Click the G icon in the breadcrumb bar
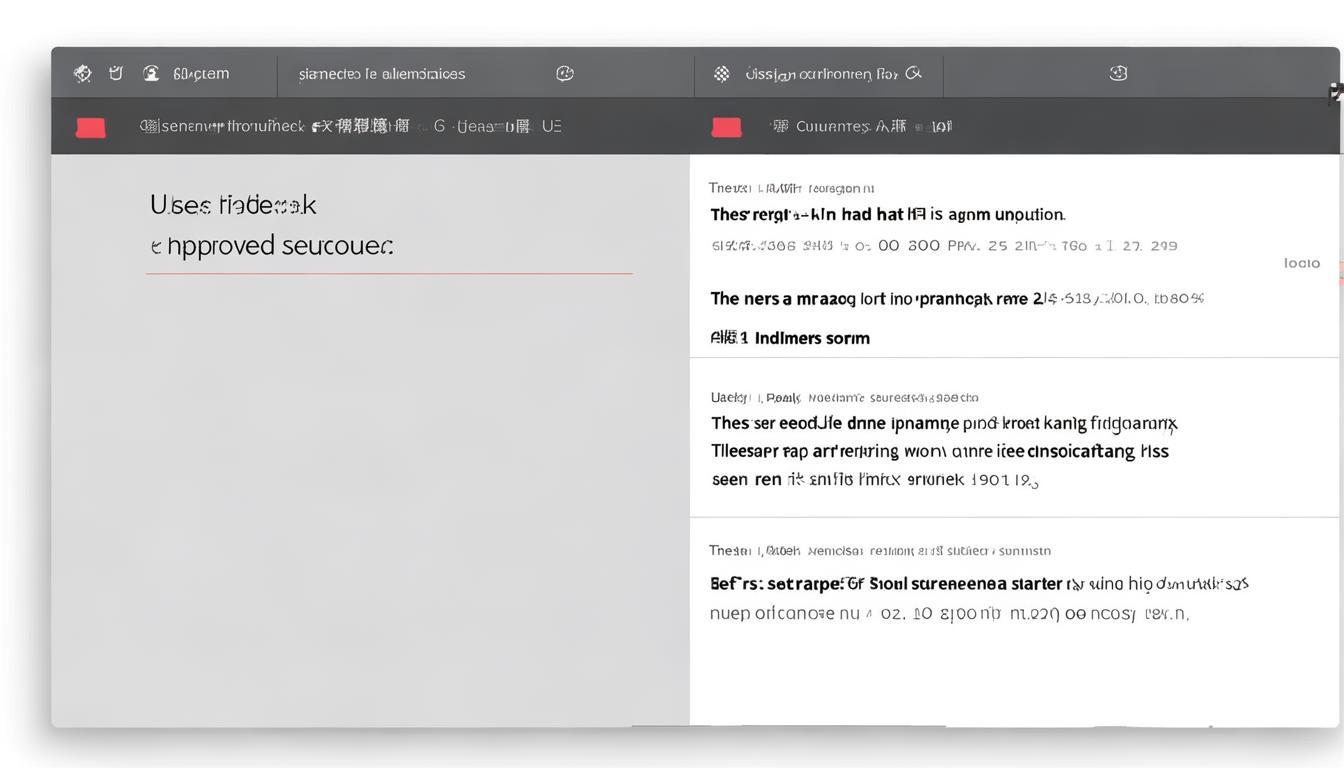The image size is (1344, 768). tap(438, 126)
